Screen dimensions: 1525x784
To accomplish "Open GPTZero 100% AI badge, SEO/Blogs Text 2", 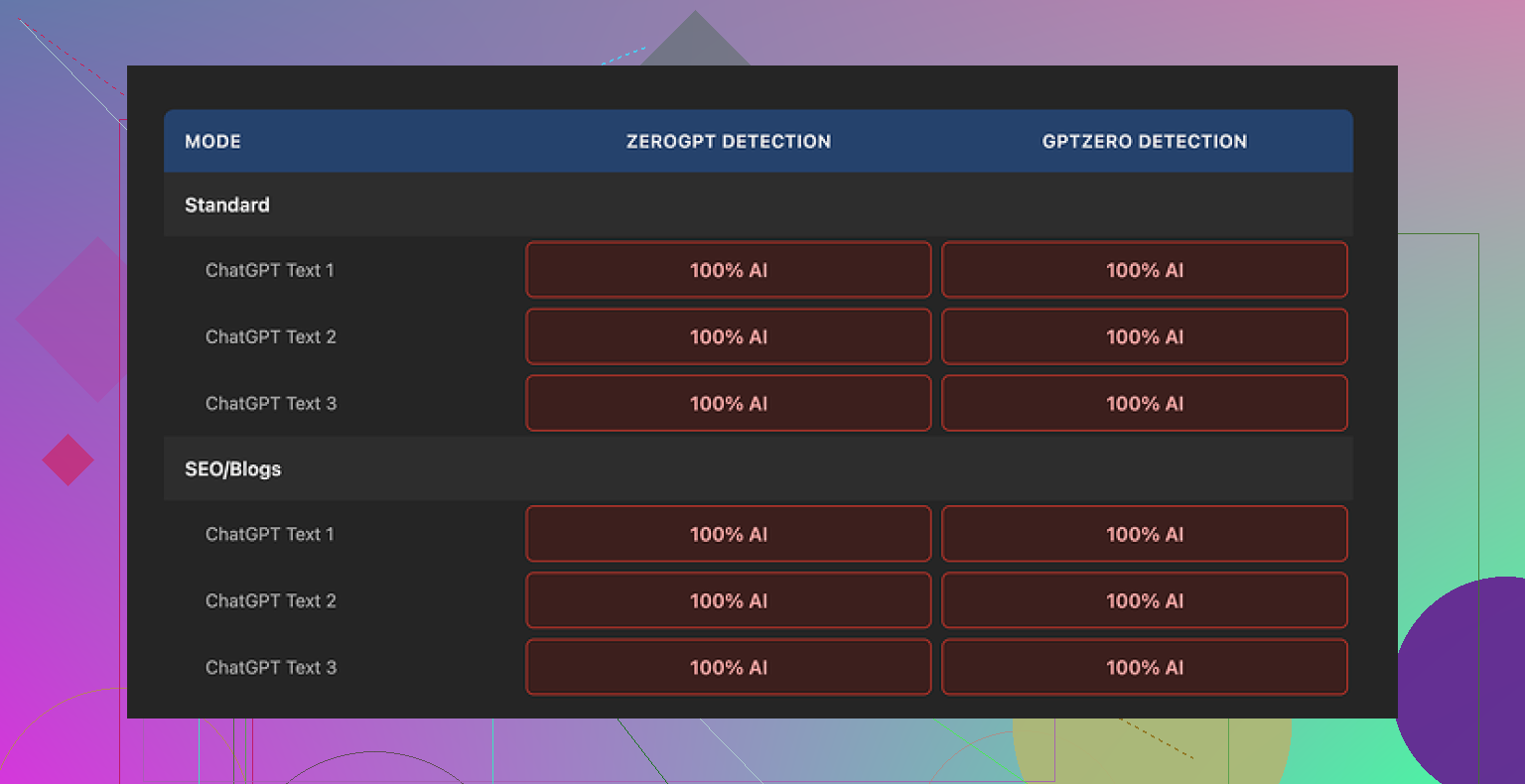I will click(x=1144, y=601).
